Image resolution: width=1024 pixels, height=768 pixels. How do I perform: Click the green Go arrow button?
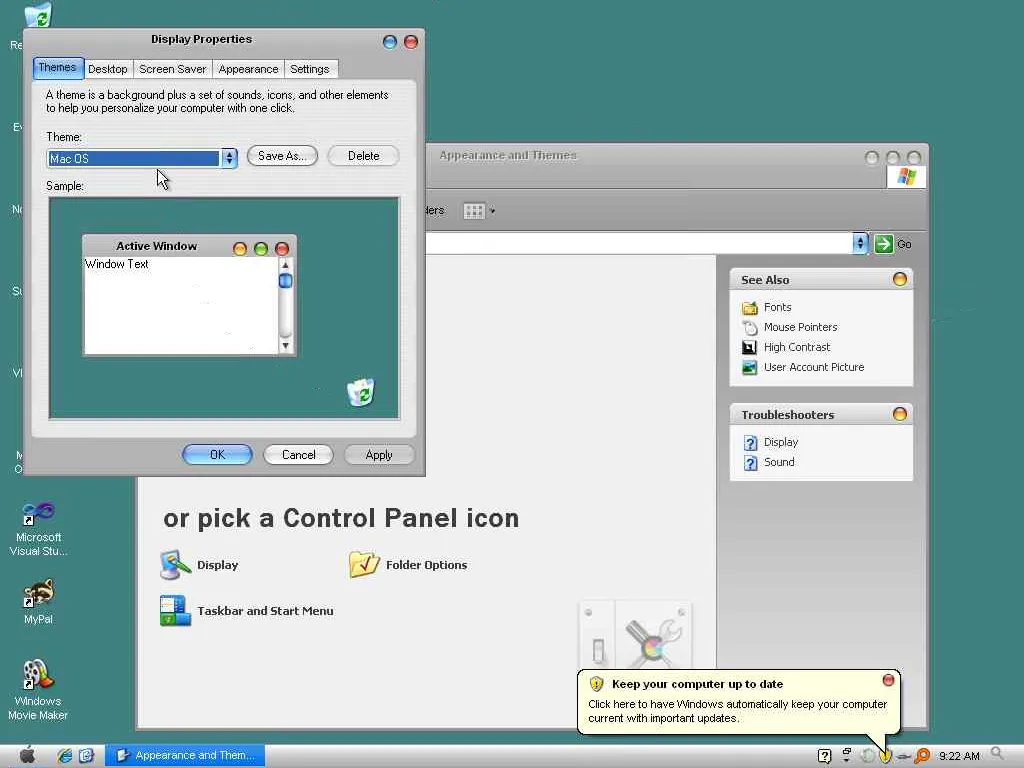click(x=884, y=244)
